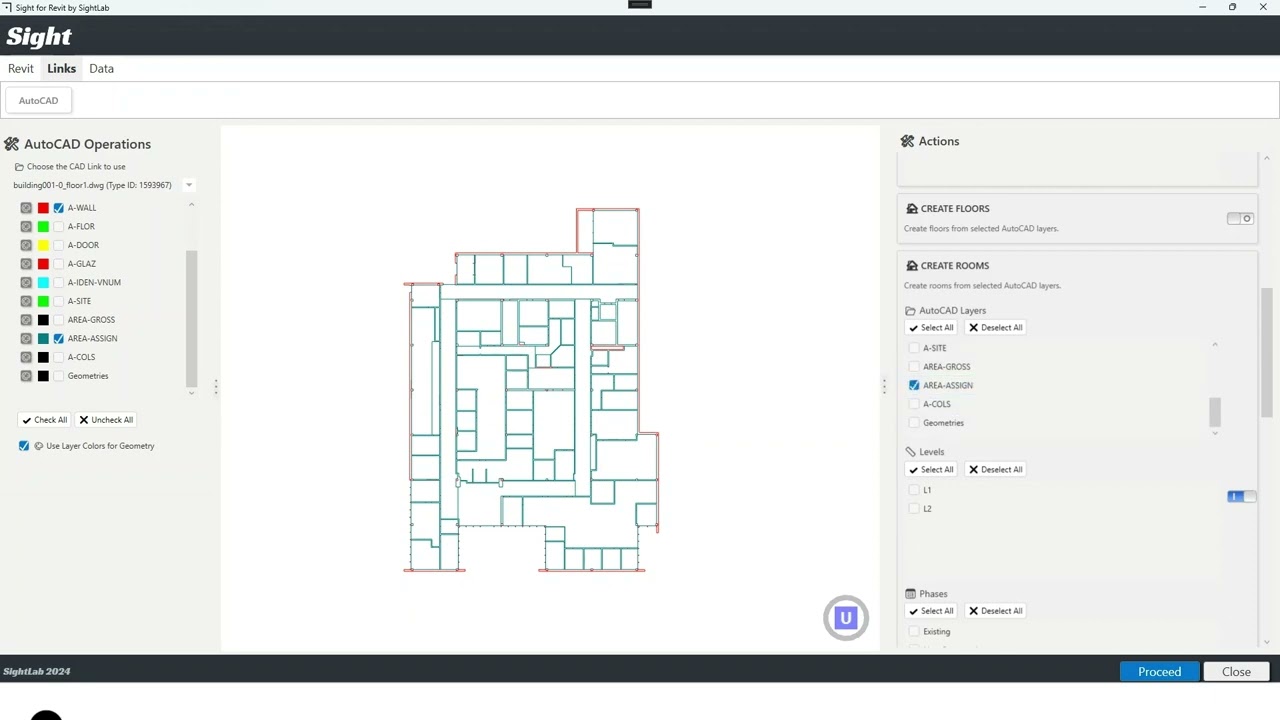
Task: Check the A-DOOR layer checkbox
Action: (59, 245)
